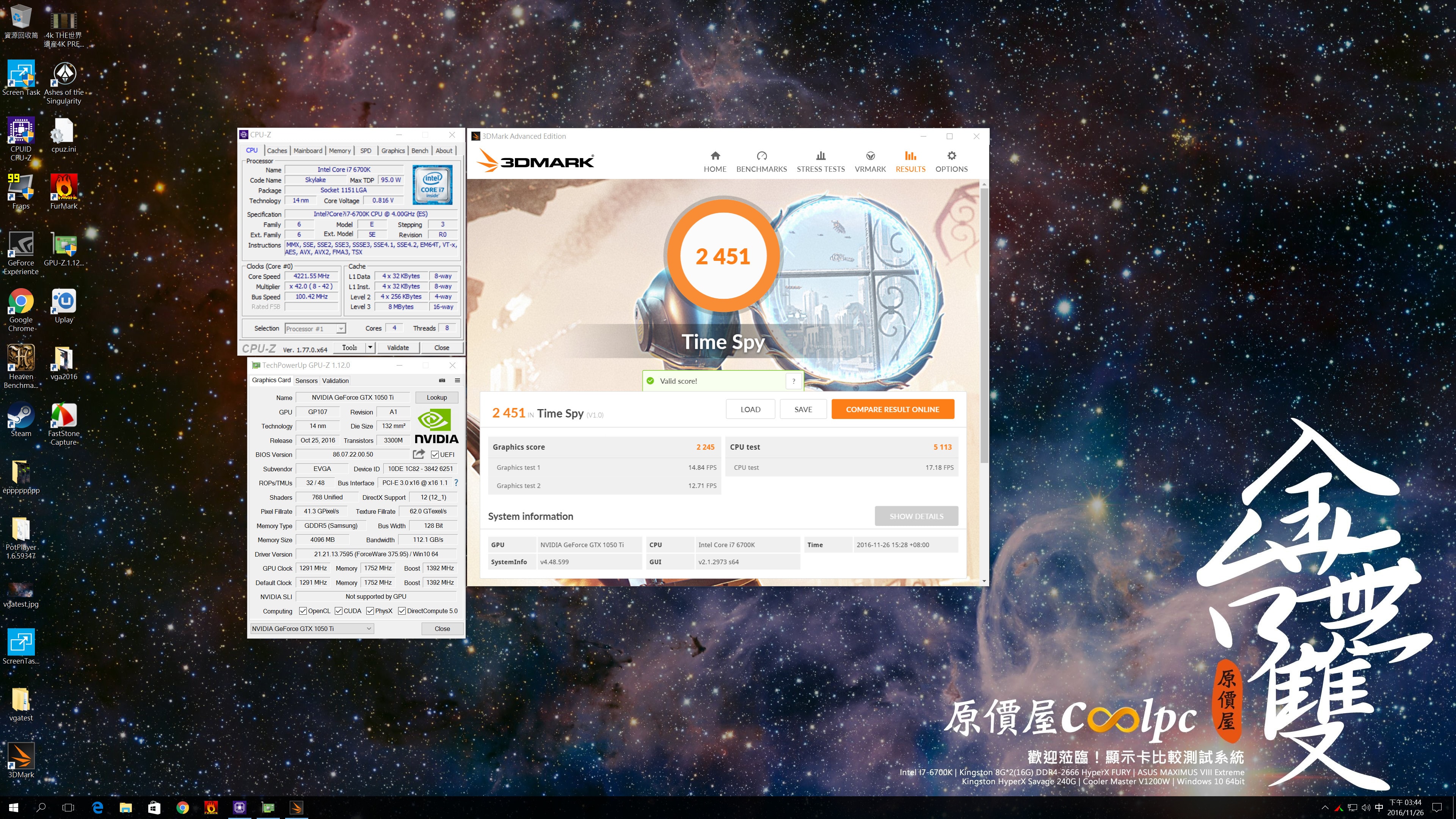Open the 3DMark HOME section

(x=714, y=162)
